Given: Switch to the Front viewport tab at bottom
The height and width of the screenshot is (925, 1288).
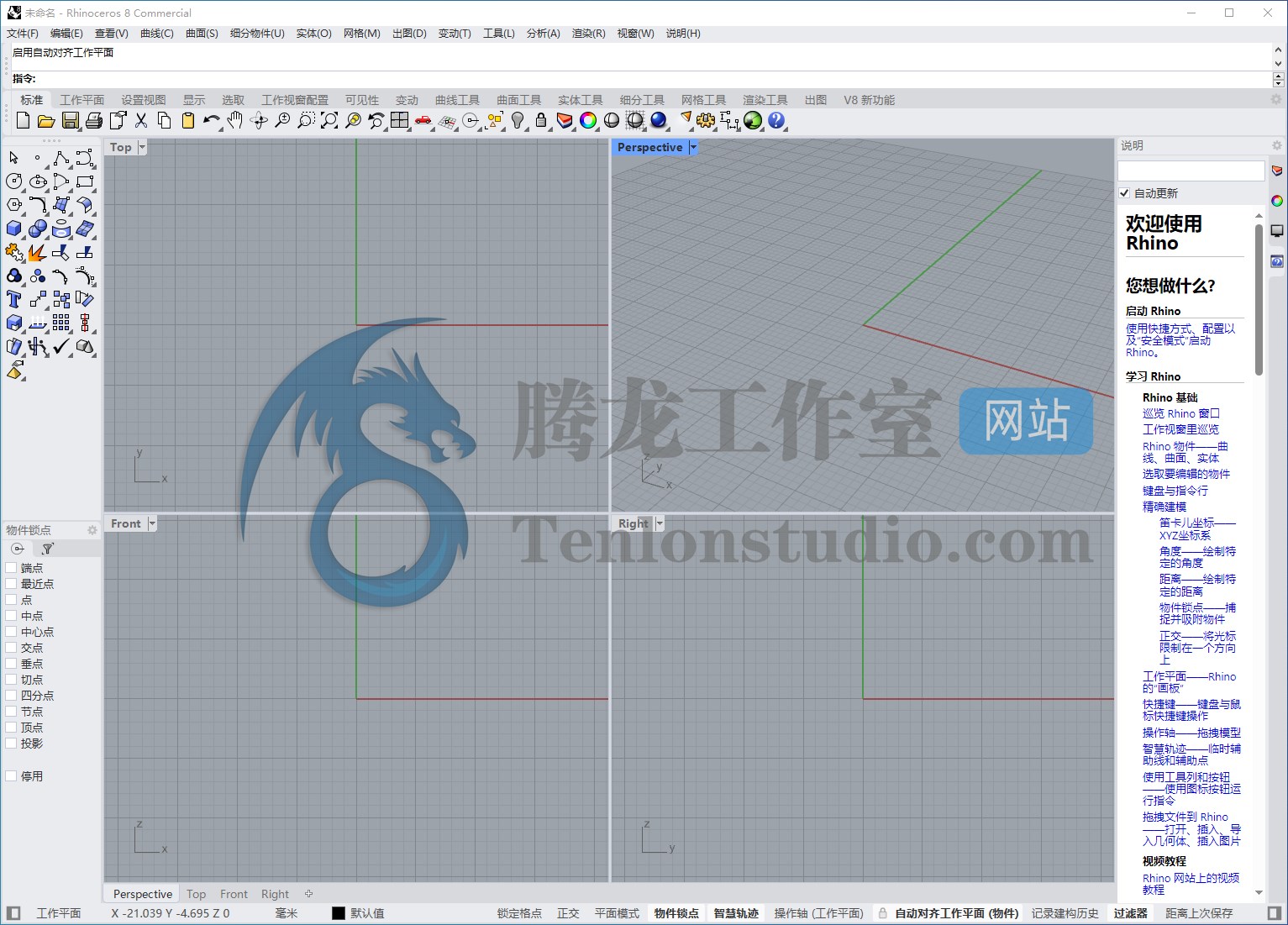Looking at the screenshot, I should point(234,894).
